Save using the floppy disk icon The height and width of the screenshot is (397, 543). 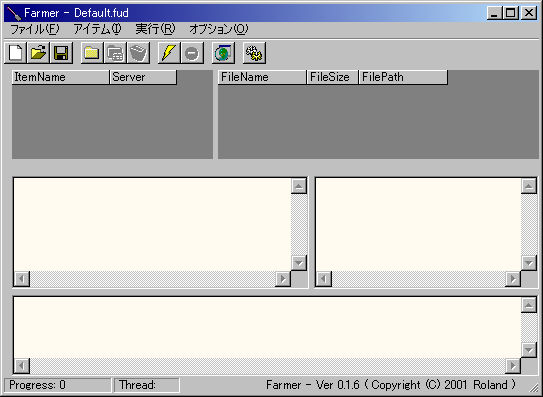[x=61, y=53]
